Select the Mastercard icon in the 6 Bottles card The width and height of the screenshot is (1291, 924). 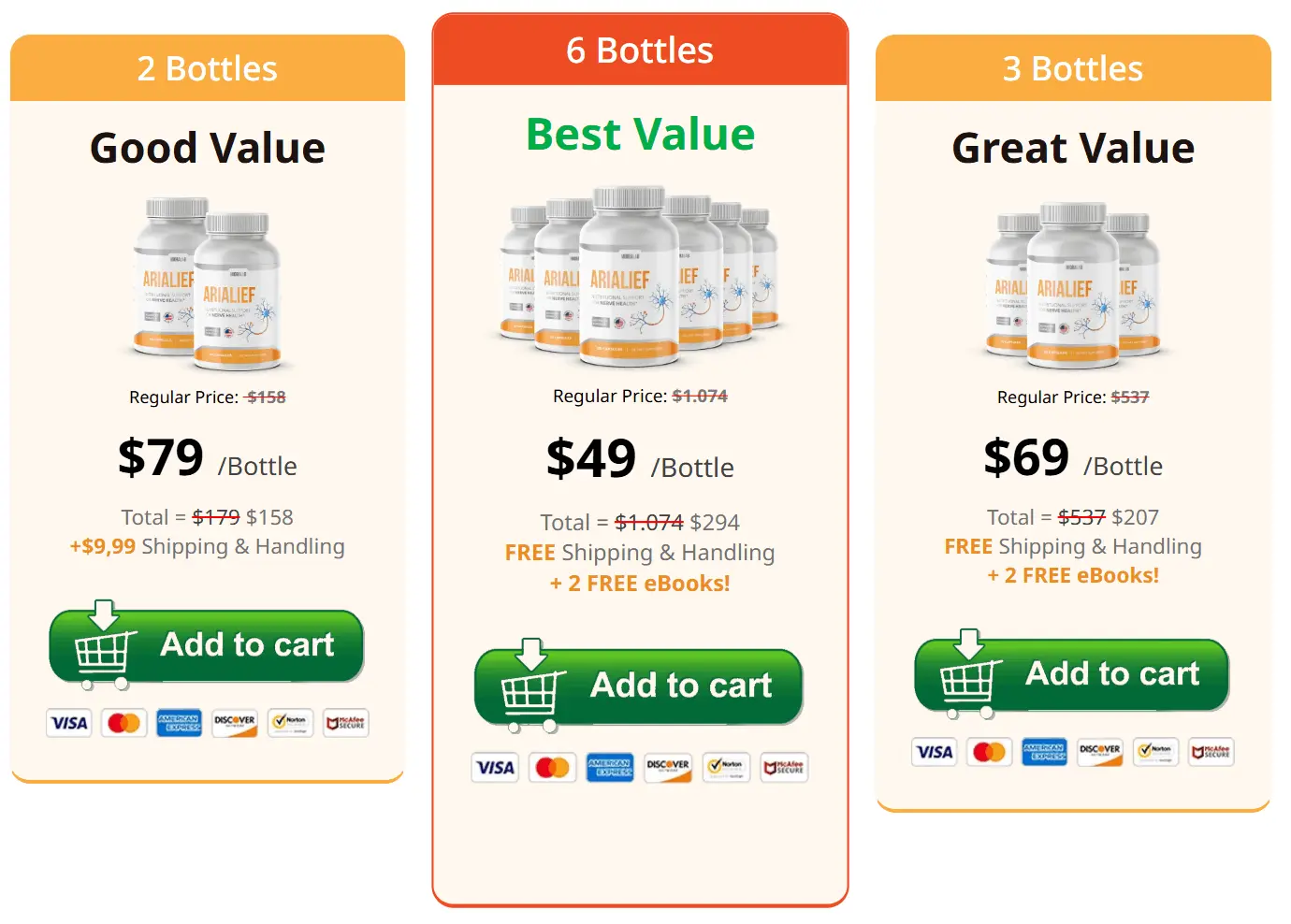(x=553, y=767)
